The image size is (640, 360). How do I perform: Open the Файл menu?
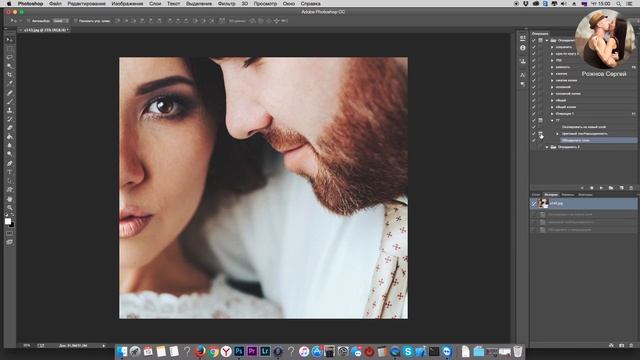click(55, 3)
